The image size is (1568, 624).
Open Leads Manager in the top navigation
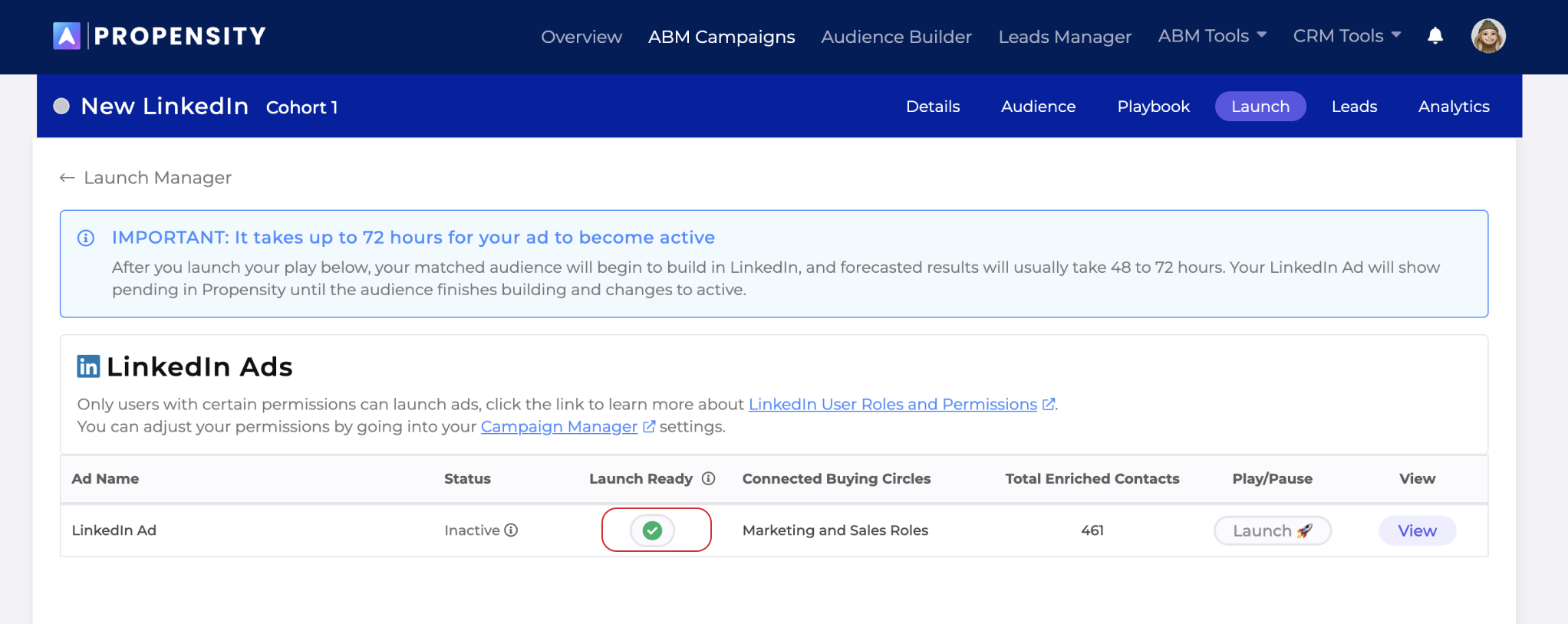click(x=1065, y=37)
